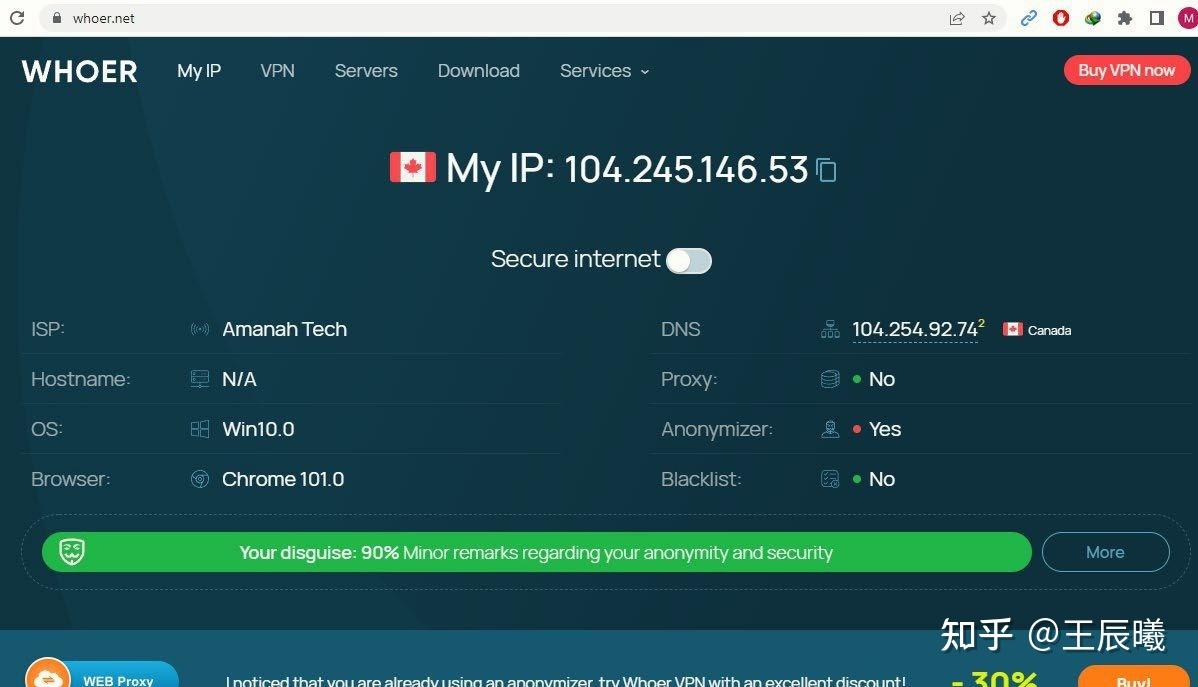Click the Anonymizer Yes value
Screen dimensions: 1198x687
(885, 429)
